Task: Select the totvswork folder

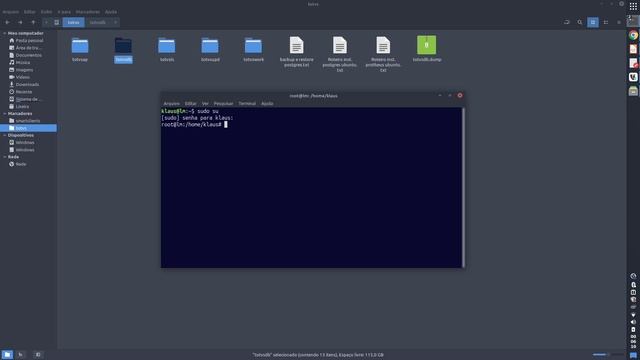Action: 253,50
